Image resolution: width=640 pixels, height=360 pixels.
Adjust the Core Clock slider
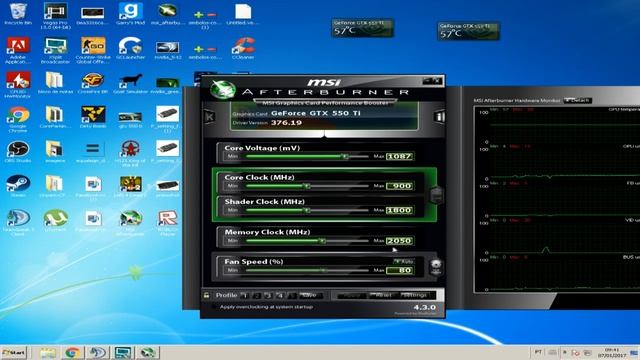307,186
